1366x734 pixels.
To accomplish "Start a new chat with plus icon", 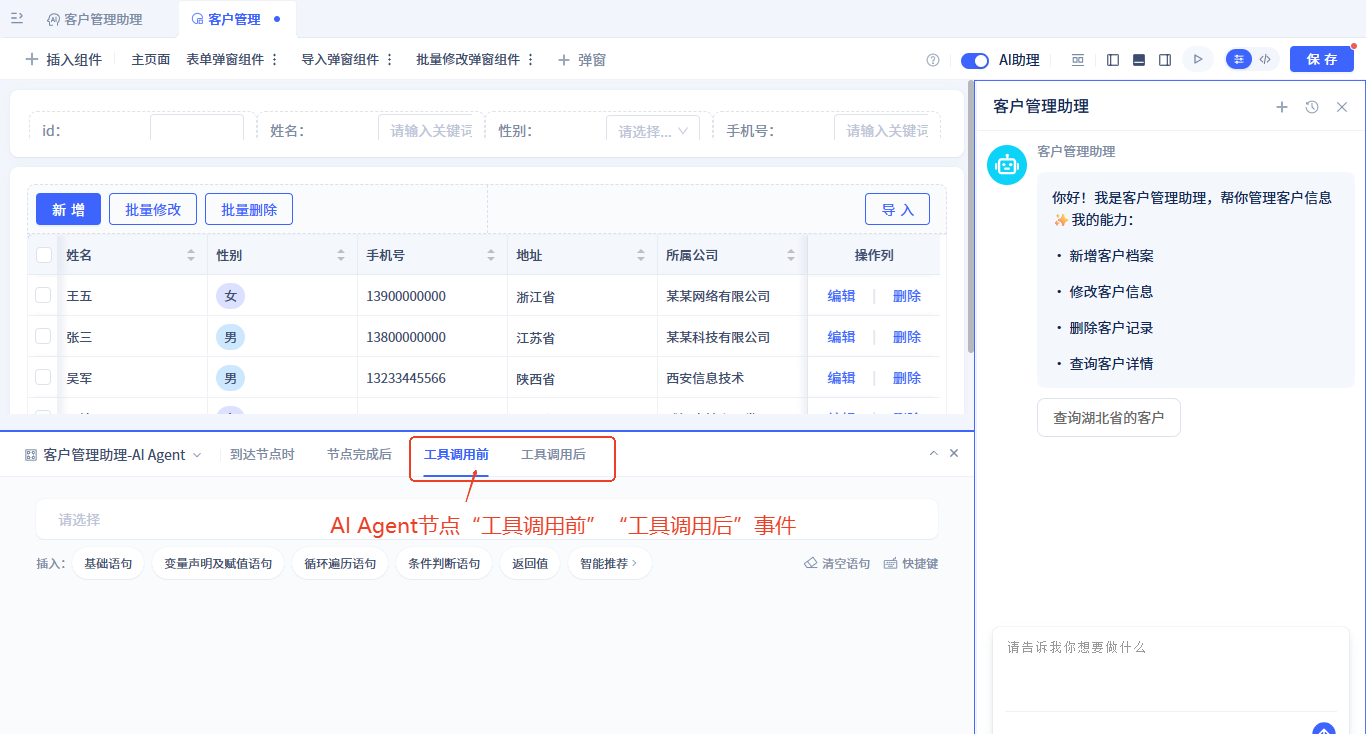I will click(x=1282, y=107).
